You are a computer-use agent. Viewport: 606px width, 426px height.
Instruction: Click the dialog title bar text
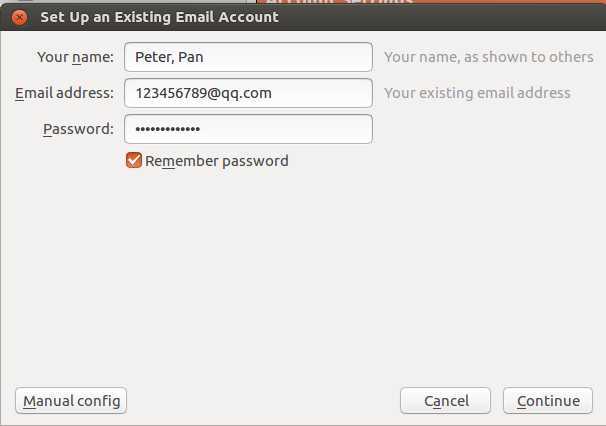pos(159,17)
